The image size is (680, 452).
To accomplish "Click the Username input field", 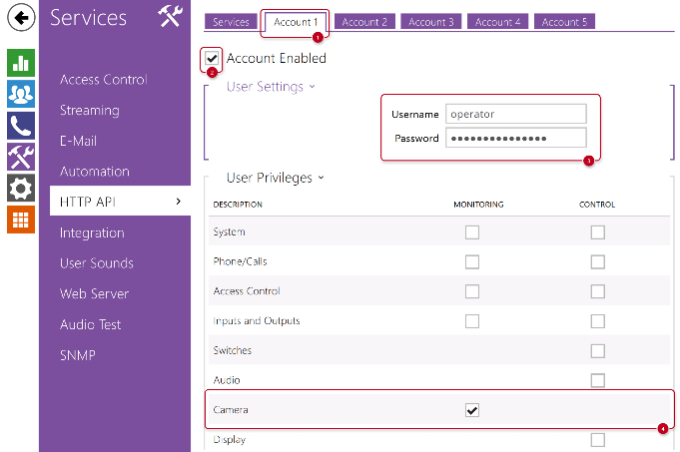I will point(515,114).
